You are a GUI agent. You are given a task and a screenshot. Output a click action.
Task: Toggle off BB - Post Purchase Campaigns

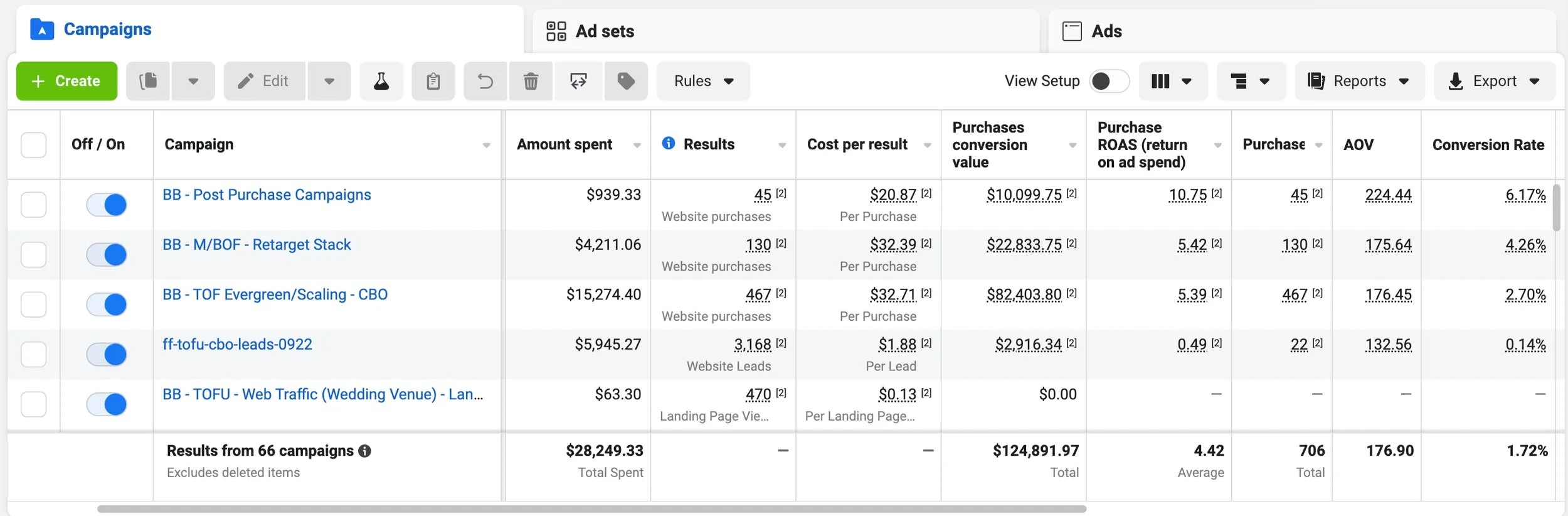107,205
